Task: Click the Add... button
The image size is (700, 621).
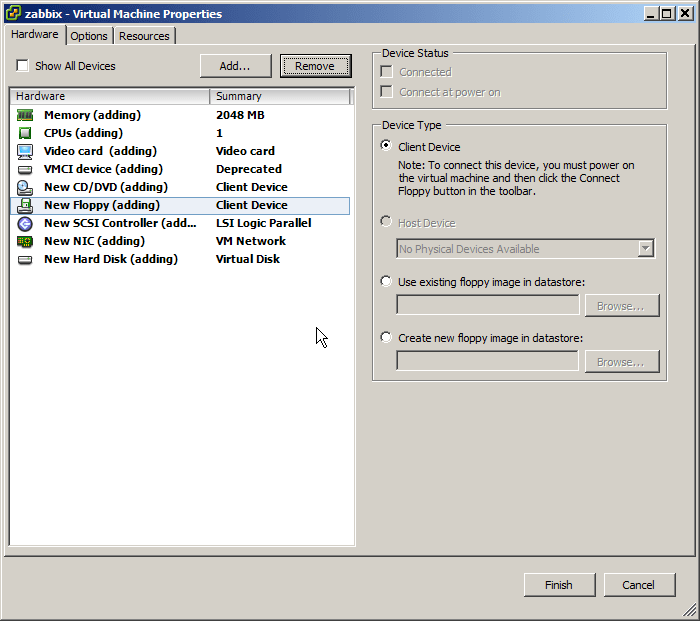Action: point(236,66)
